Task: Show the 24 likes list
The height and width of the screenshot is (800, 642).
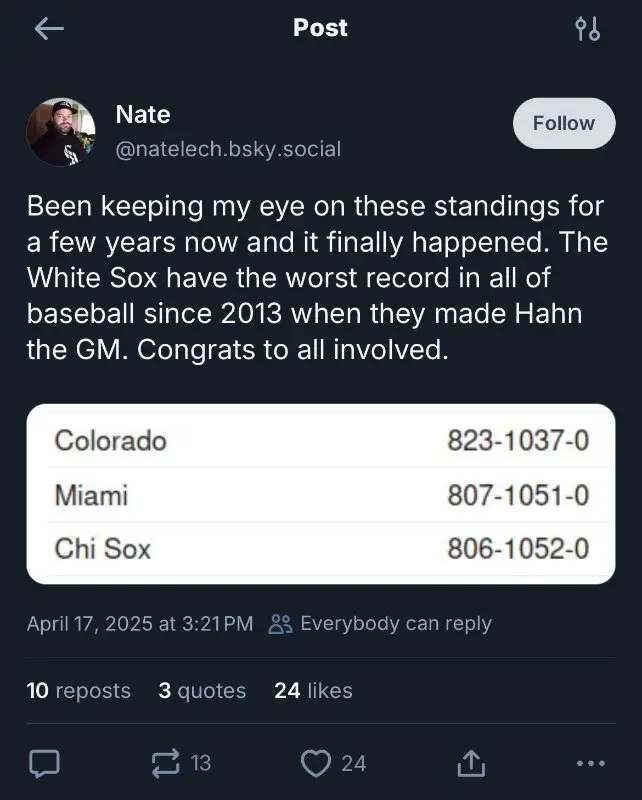Action: (x=313, y=690)
